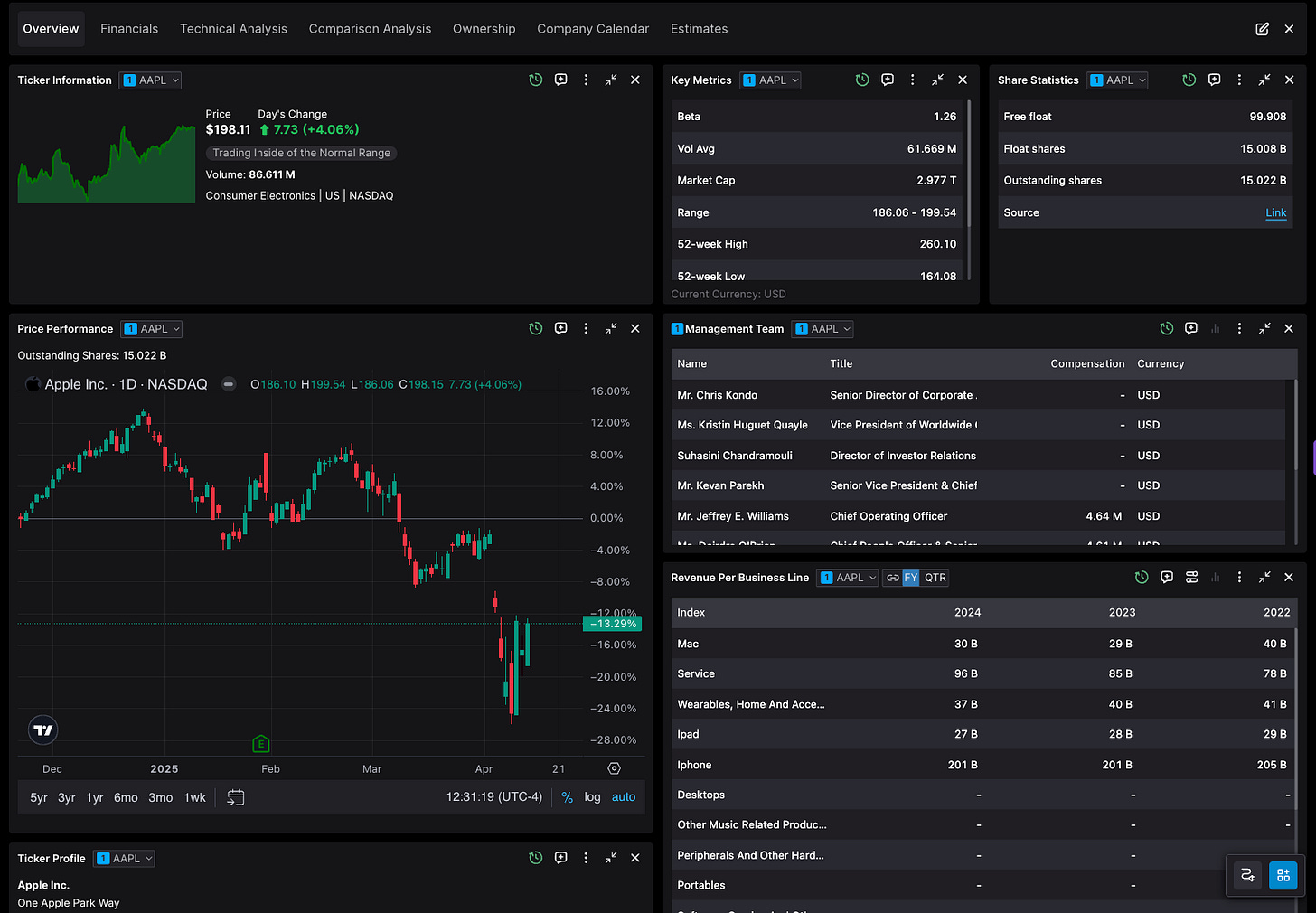1316x913 pixels.
Task: Sort Management Team by Compensation column
Action: pyautogui.click(x=1087, y=363)
